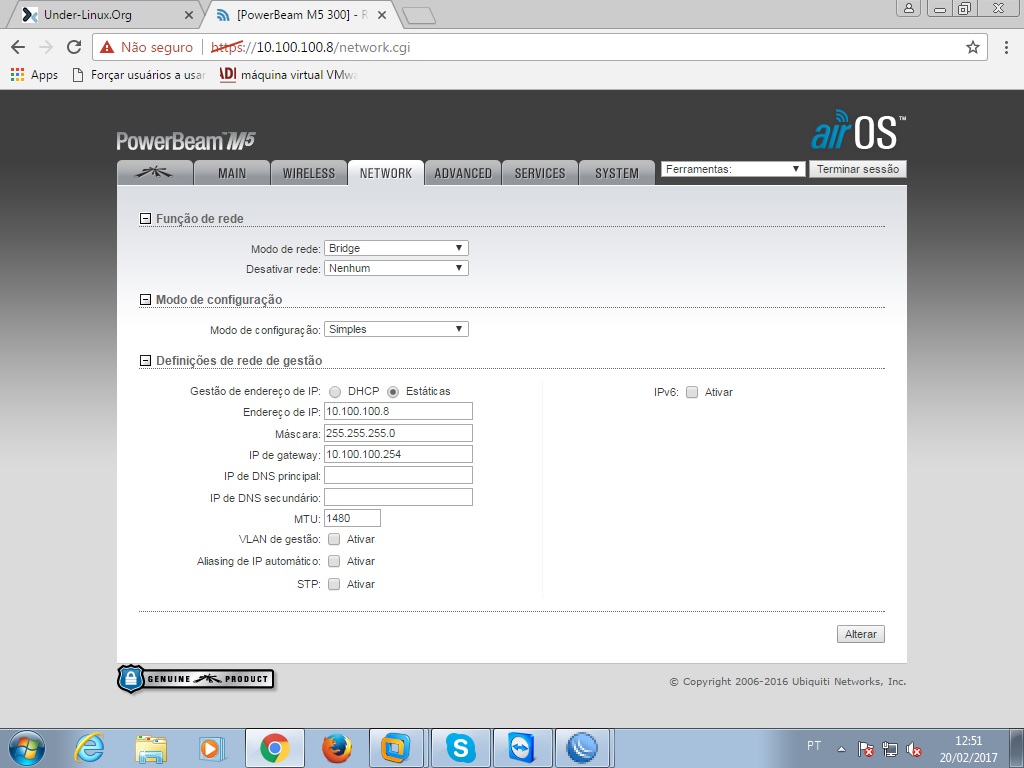This screenshot has height=768, width=1024.
Task: Click the PT language indicator
Action: point(814,746)
